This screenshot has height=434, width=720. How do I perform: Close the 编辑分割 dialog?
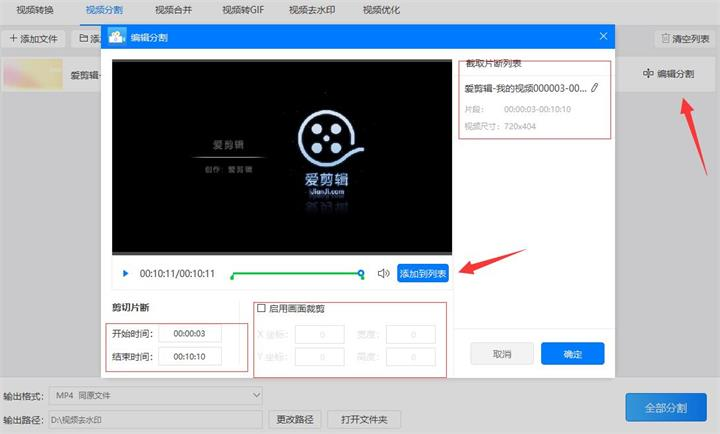point(603,36)
